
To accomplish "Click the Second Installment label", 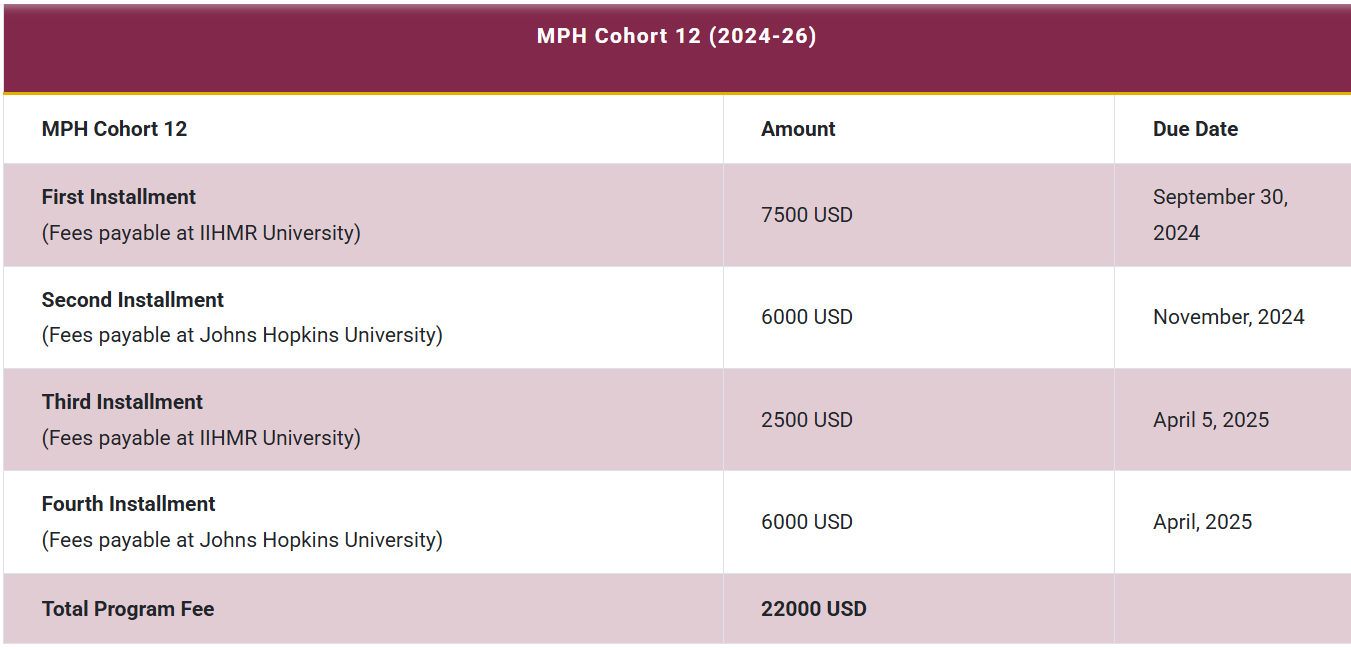I will 133,300.
